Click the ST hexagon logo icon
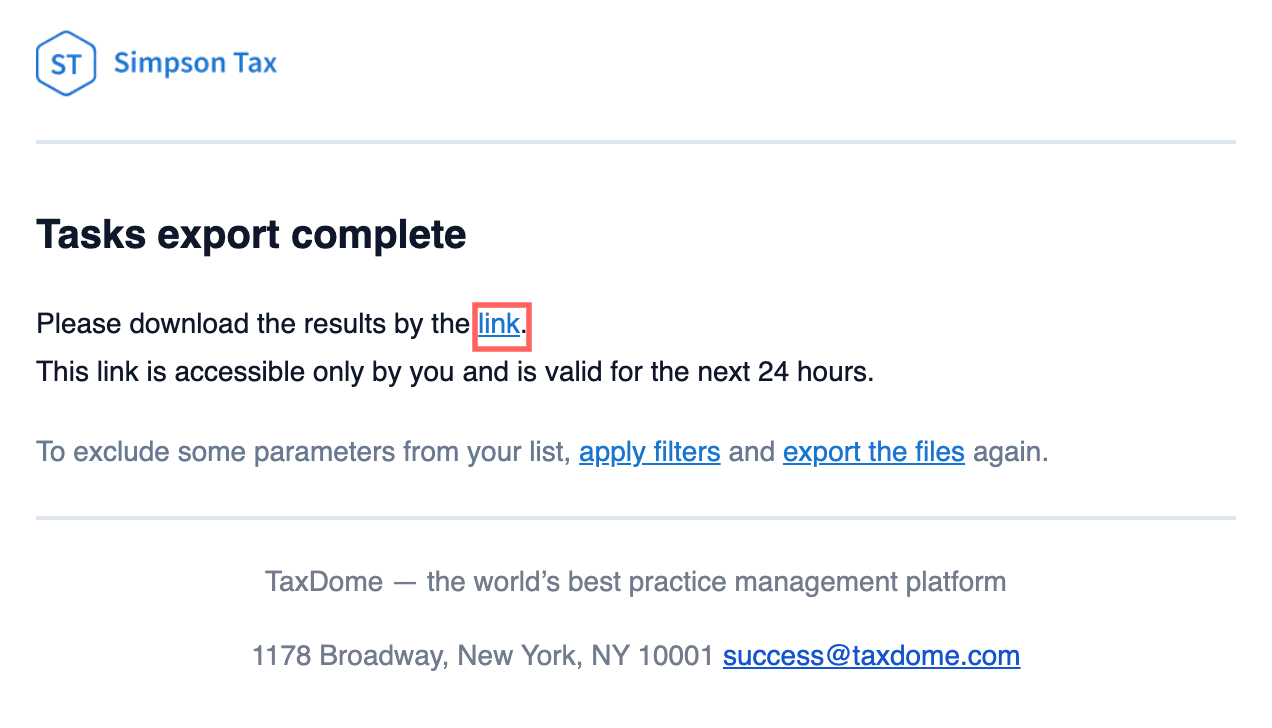Image resolution: width=1272 pixels, height=728 pixels. click(66, 64)
